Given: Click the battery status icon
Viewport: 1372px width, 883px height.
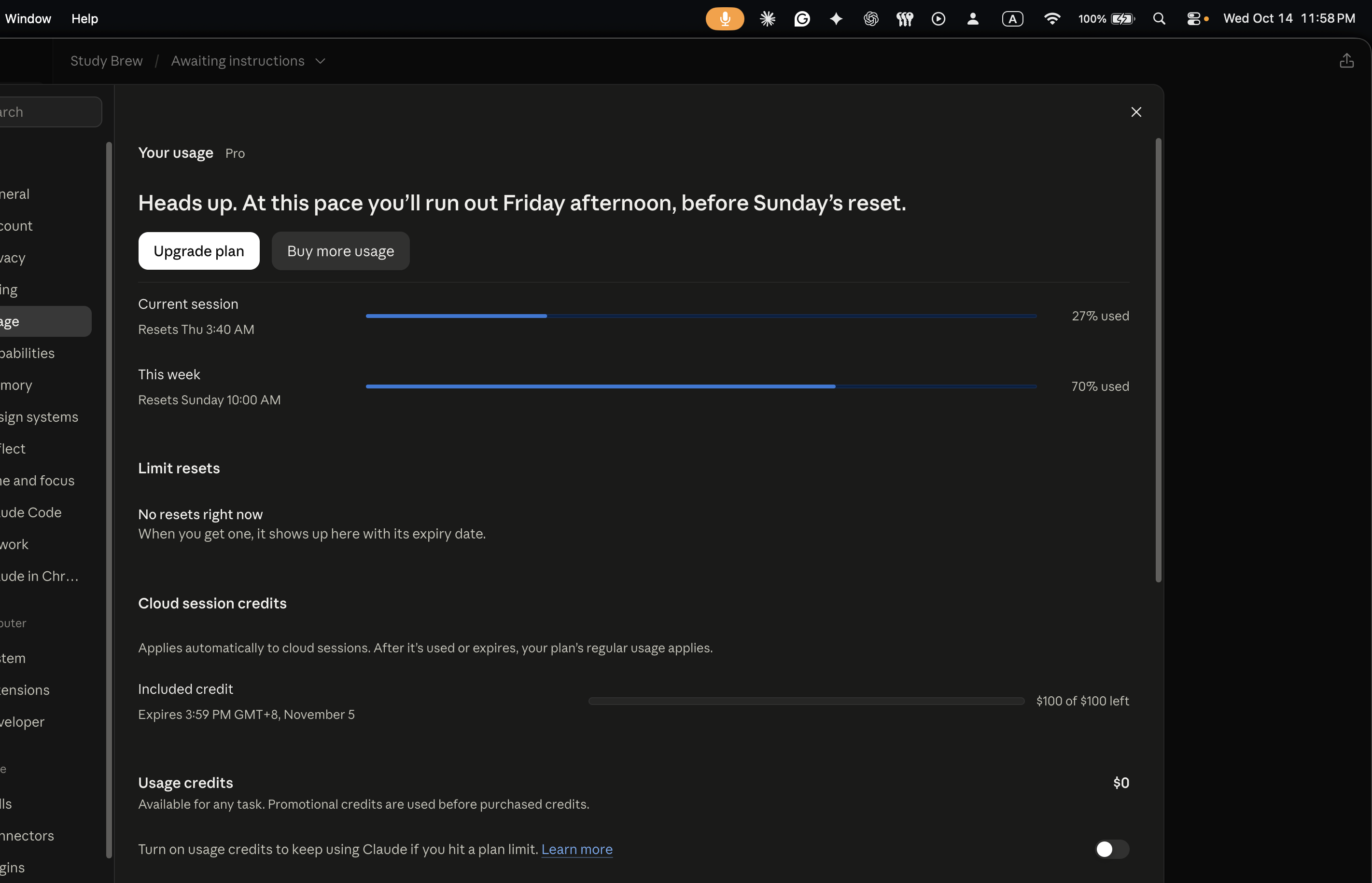Looking at the screenshot, I should [1122, 19].
